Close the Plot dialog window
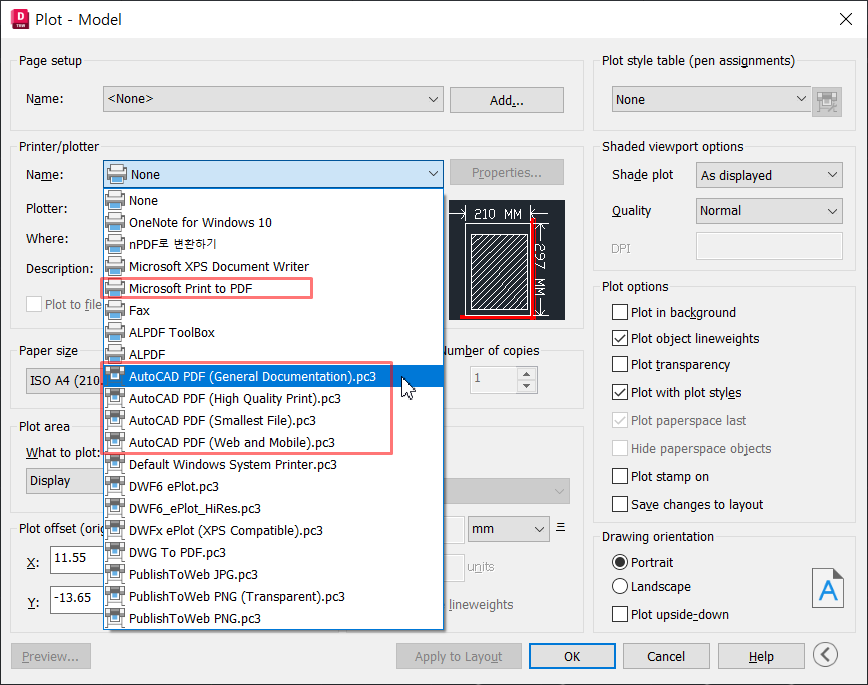 click(x=845, y=19)
